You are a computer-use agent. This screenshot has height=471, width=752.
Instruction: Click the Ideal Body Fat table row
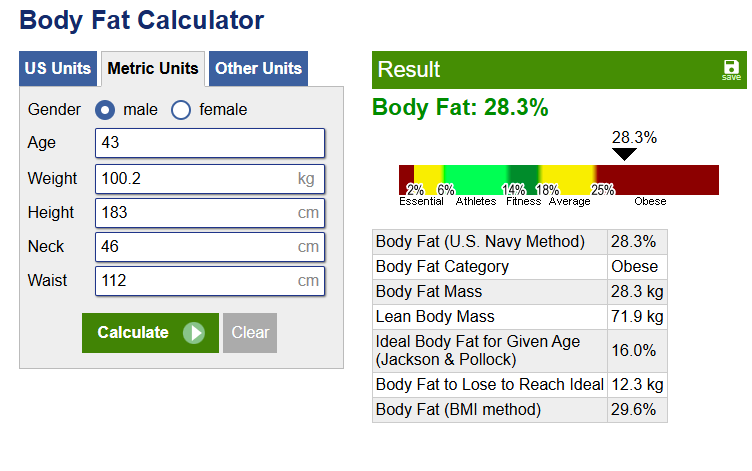tap(519, 350)
